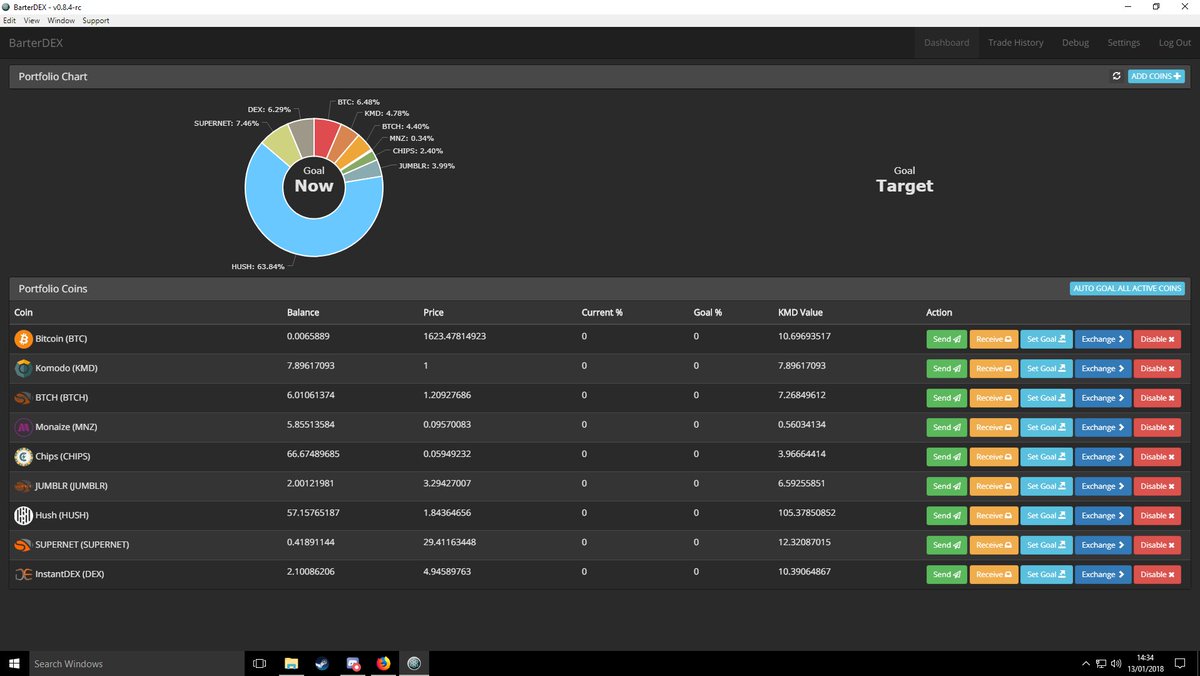1200x676 pixels.
Task: Click Hush KMD value 105.37850852
Action: [806, 513]
